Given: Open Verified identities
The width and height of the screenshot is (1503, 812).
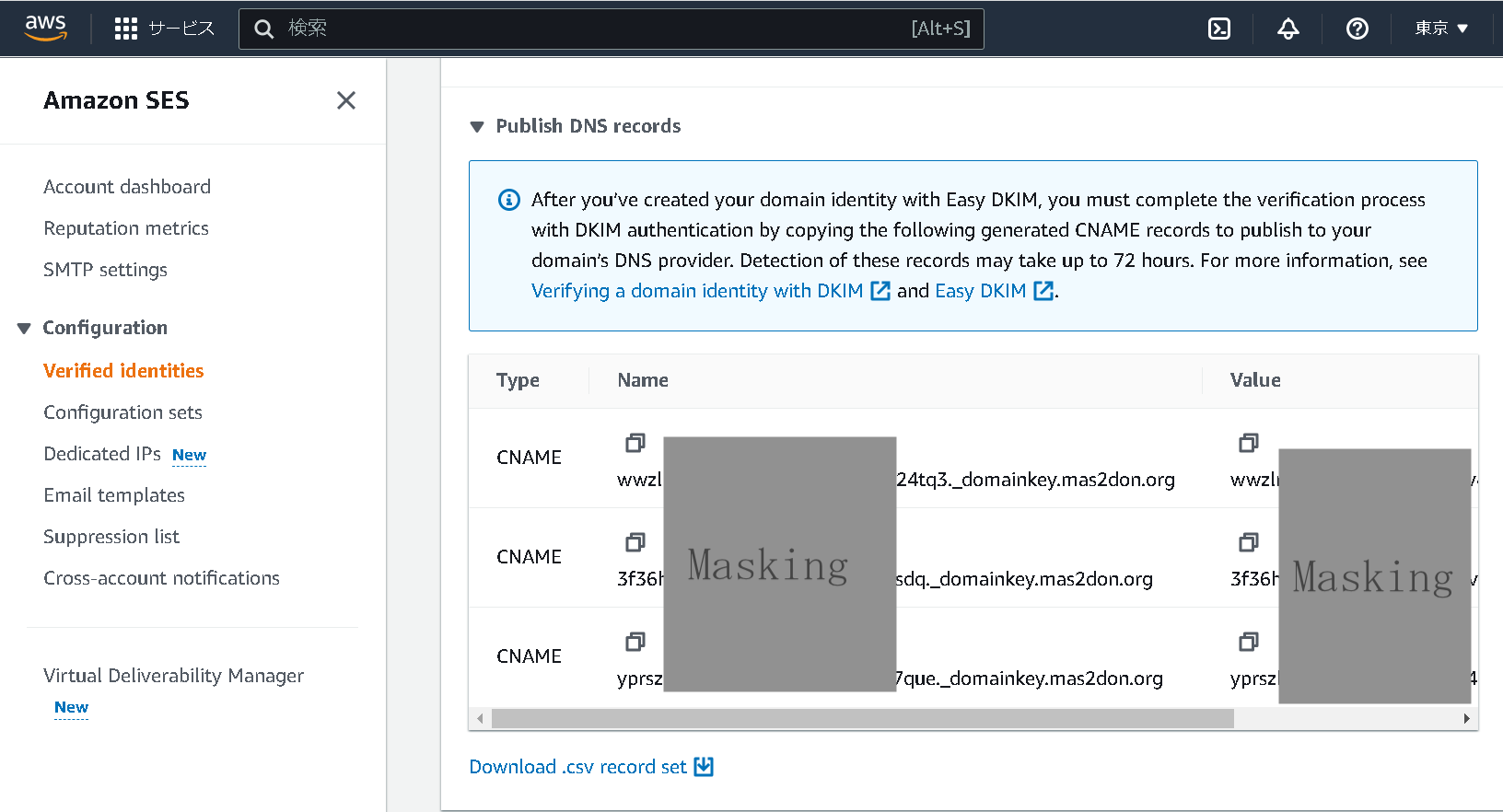Looking at the screenshot, I should [x=123, y=370].
